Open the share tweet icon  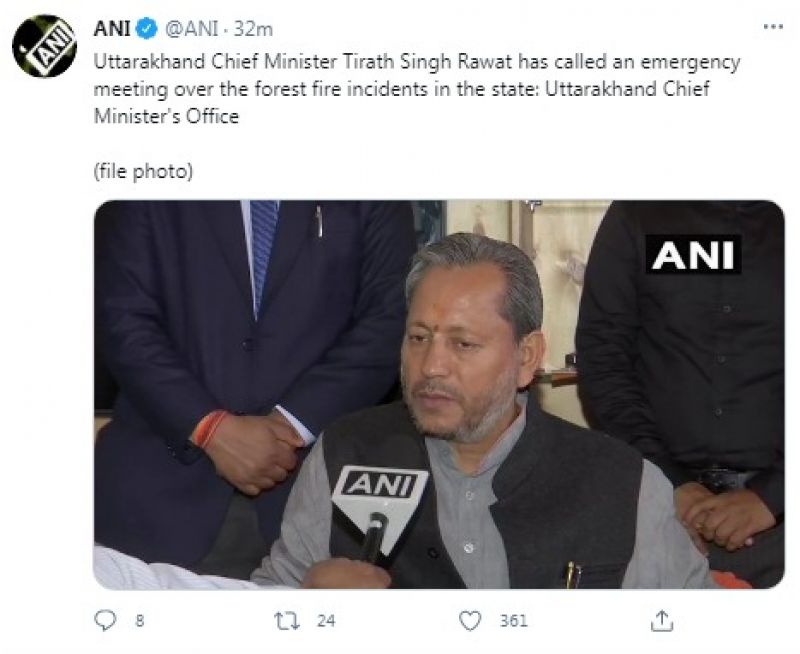(x=662, y=621)
